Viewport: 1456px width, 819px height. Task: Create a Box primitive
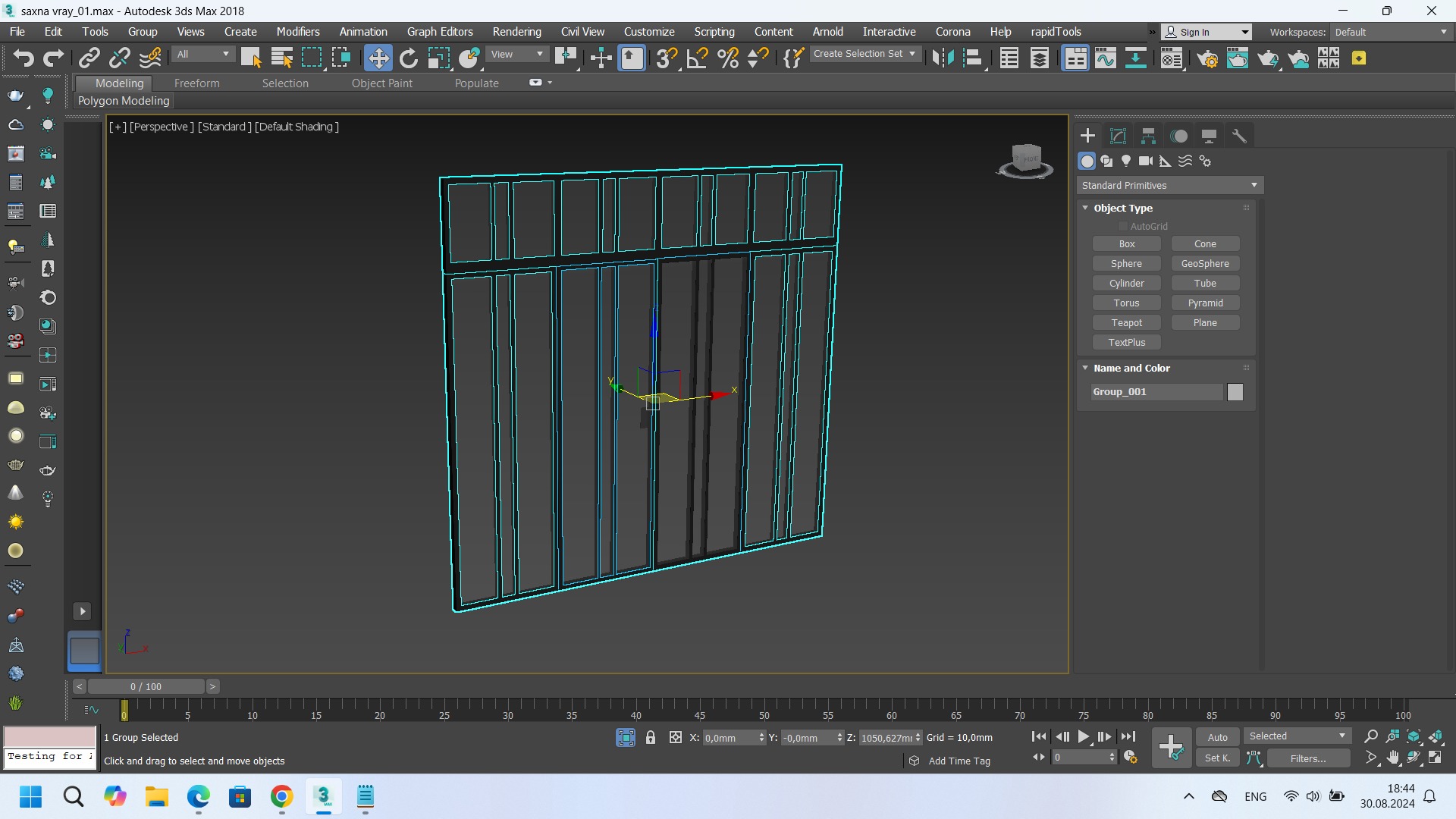coord(1126,244)
